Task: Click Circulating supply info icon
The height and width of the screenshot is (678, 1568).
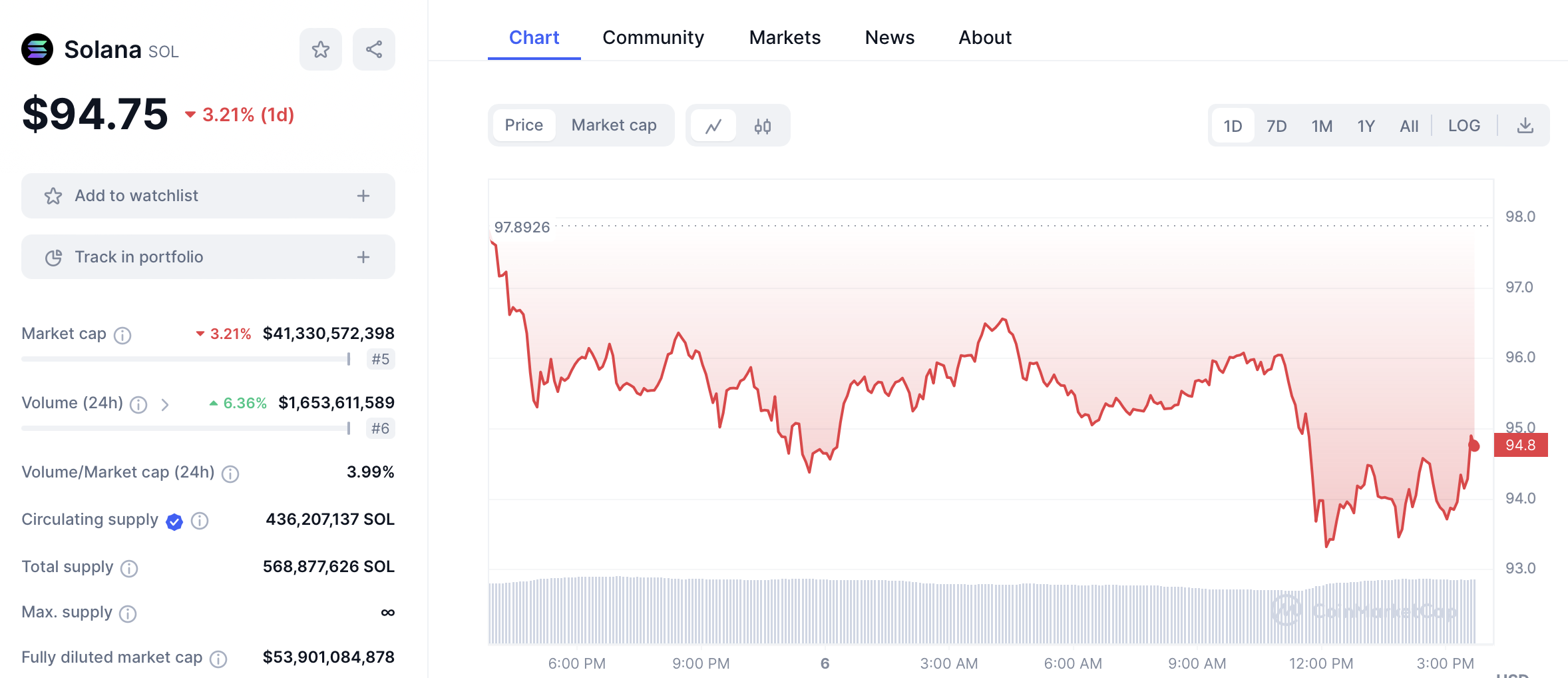Action: 200,521
